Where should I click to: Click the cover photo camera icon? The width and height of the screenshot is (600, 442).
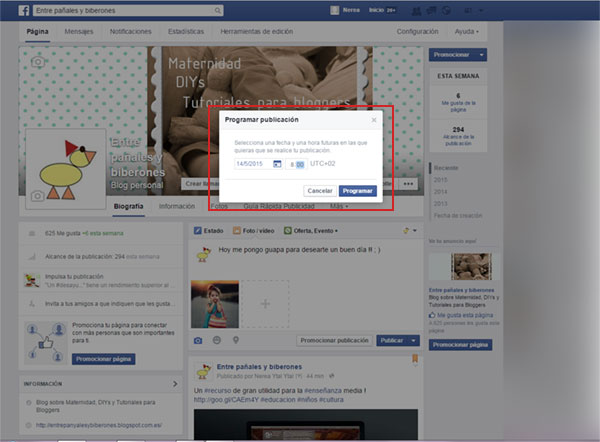(x=38, y=62)
